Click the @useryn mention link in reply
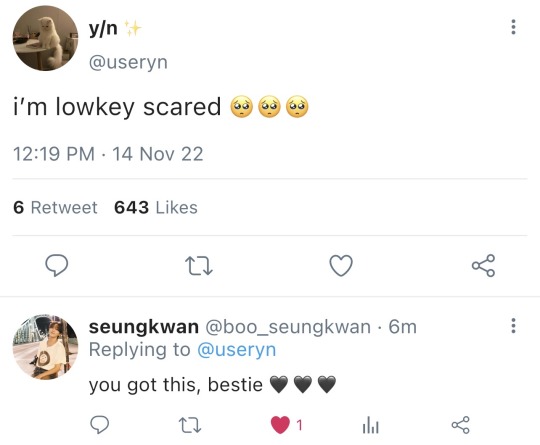The height and width of the screenshot is (445, 540). [237, 350]
